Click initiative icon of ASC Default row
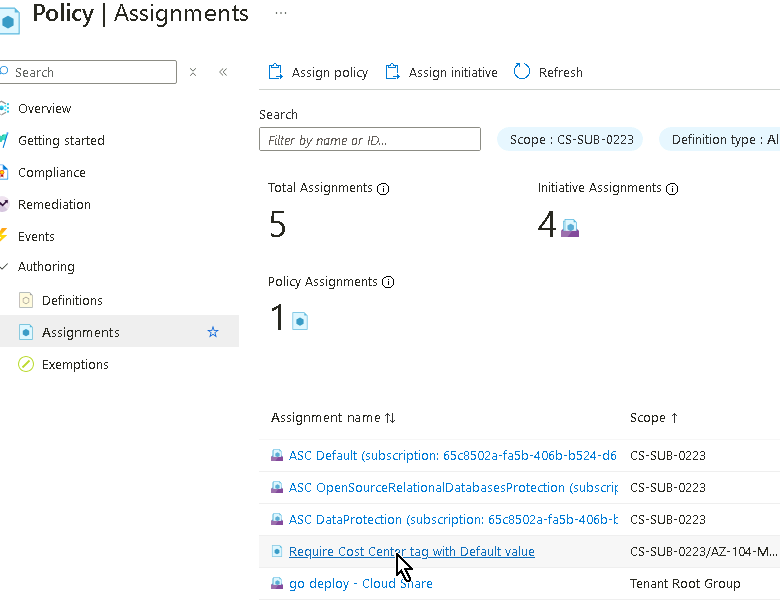The height and width of the screenshot is (615, 780). (277, 455)
